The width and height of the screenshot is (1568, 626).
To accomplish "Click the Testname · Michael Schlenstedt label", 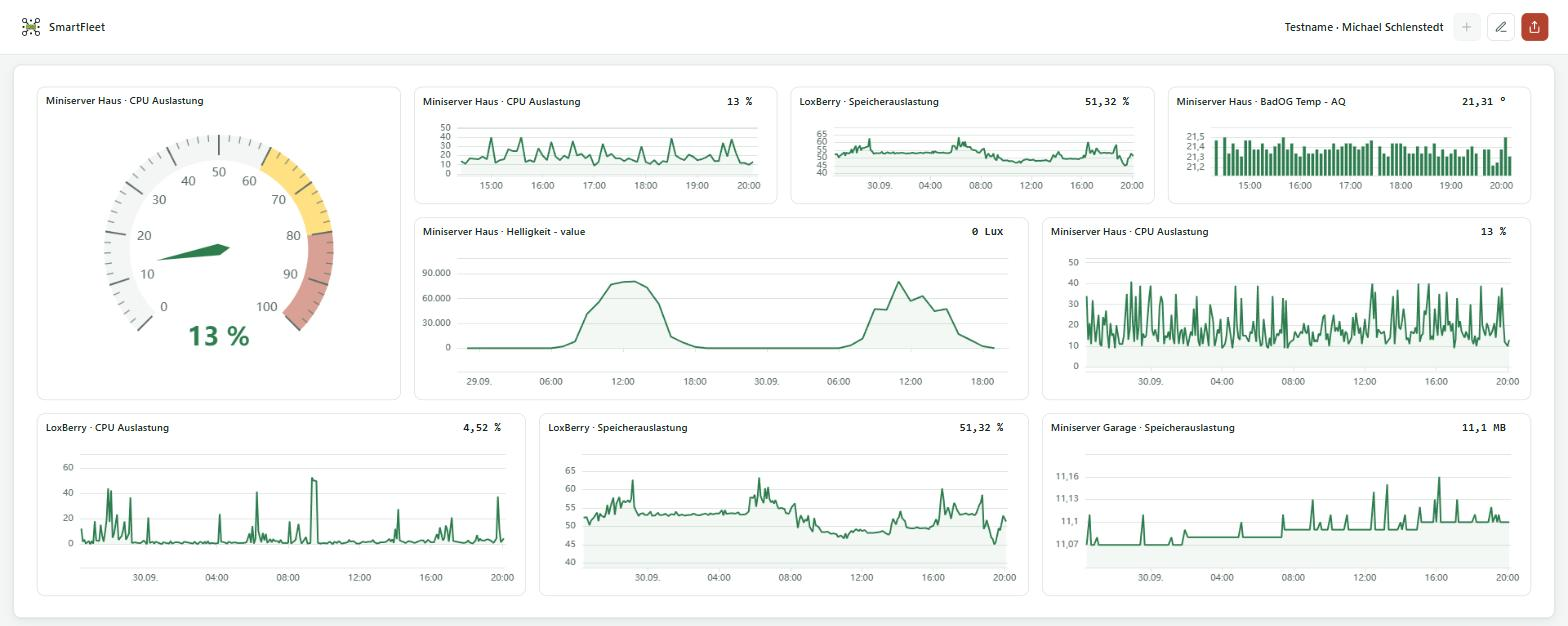I will (1363, 27).
